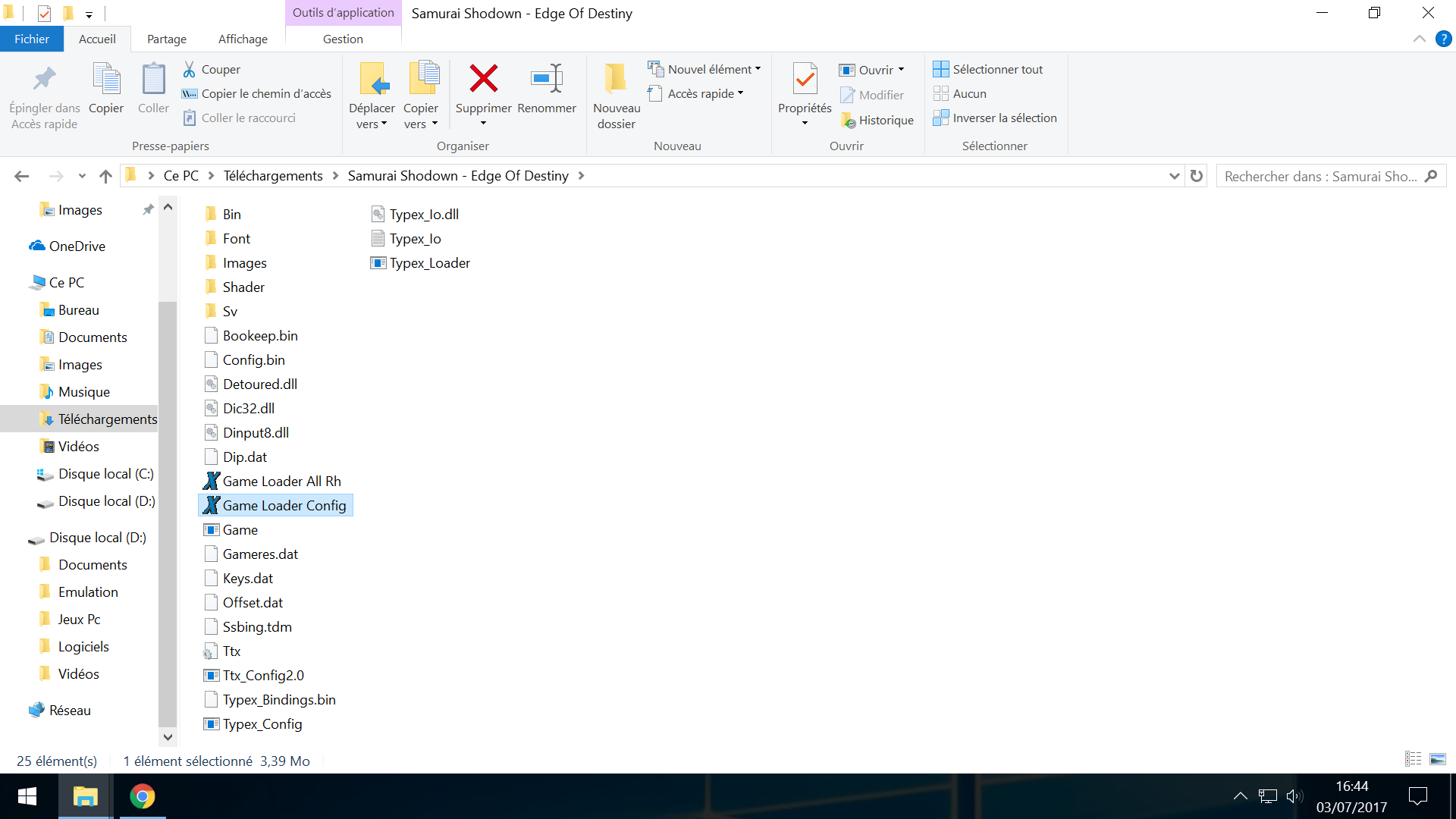Image resolution: width=1456 pixels, height=819 pixels.
Task: Refresh the current folder view
Action: tap(1197, 176)
